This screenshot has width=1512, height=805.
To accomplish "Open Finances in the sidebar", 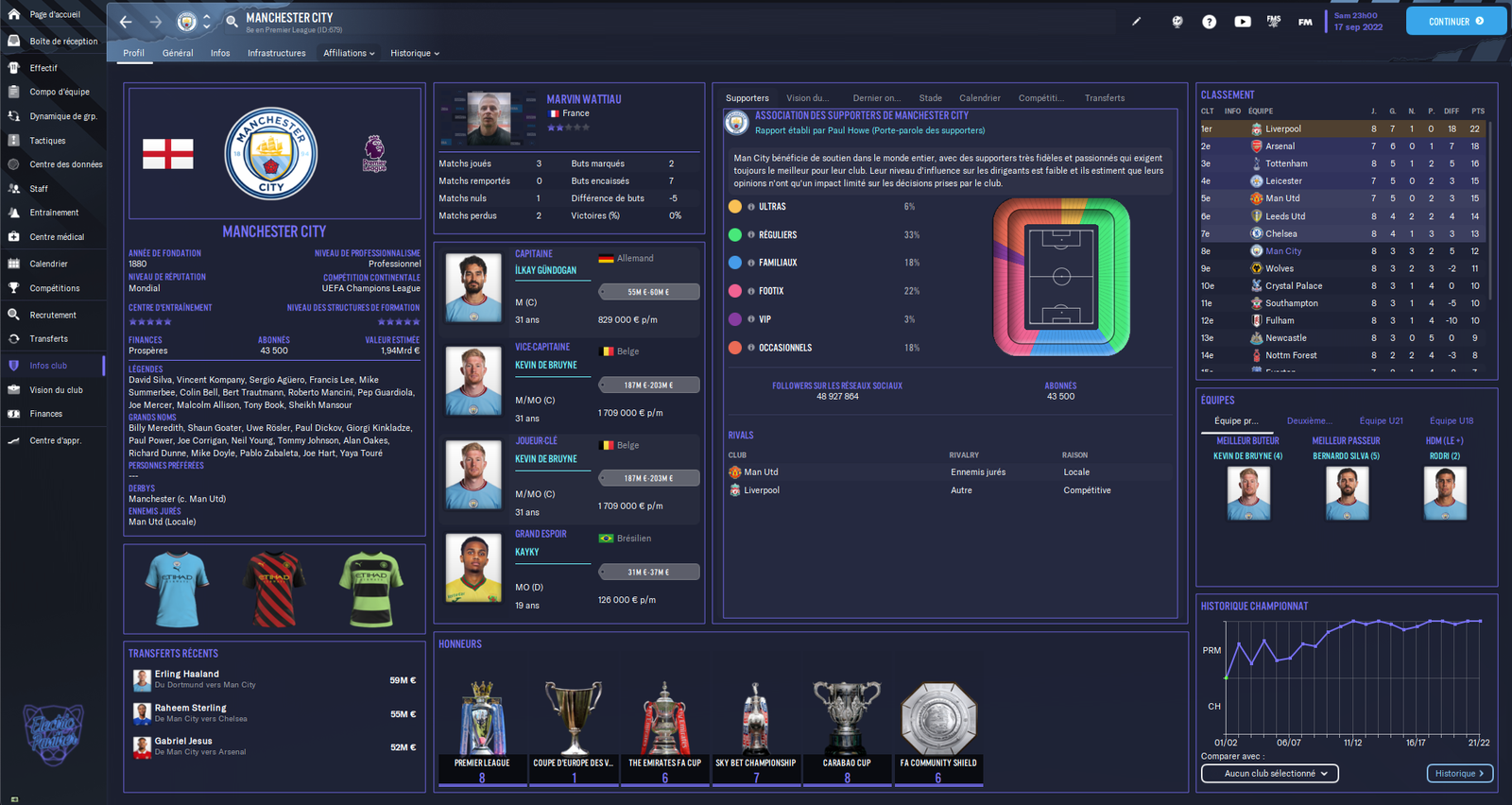I will point(45,414).
